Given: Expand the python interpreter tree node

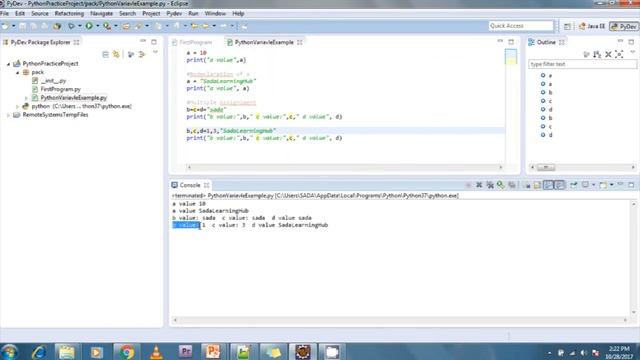Looking at the screenshot, I should point(18,106).
